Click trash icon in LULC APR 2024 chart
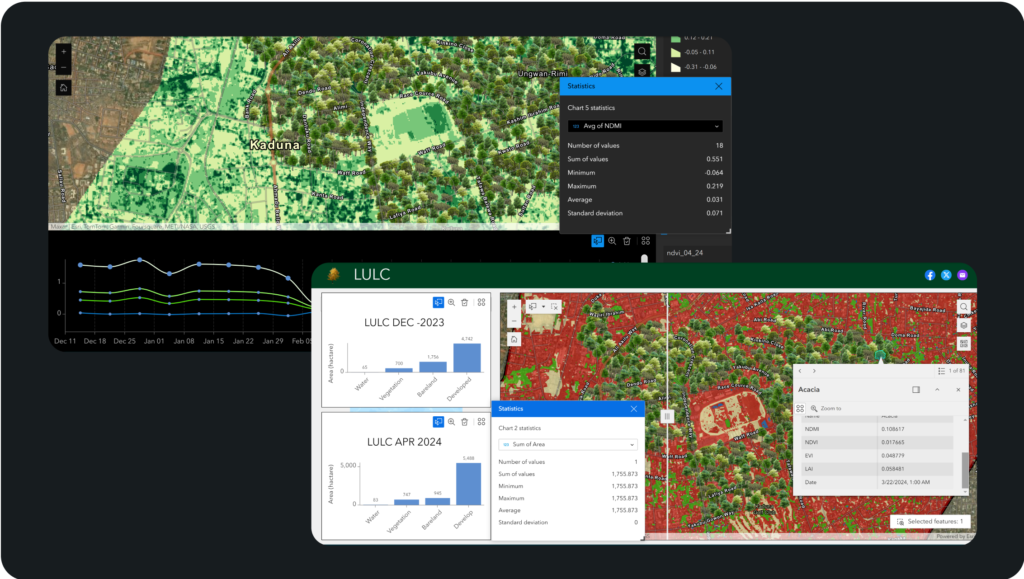Screen dimensions: 1024x579 [465, 423]
